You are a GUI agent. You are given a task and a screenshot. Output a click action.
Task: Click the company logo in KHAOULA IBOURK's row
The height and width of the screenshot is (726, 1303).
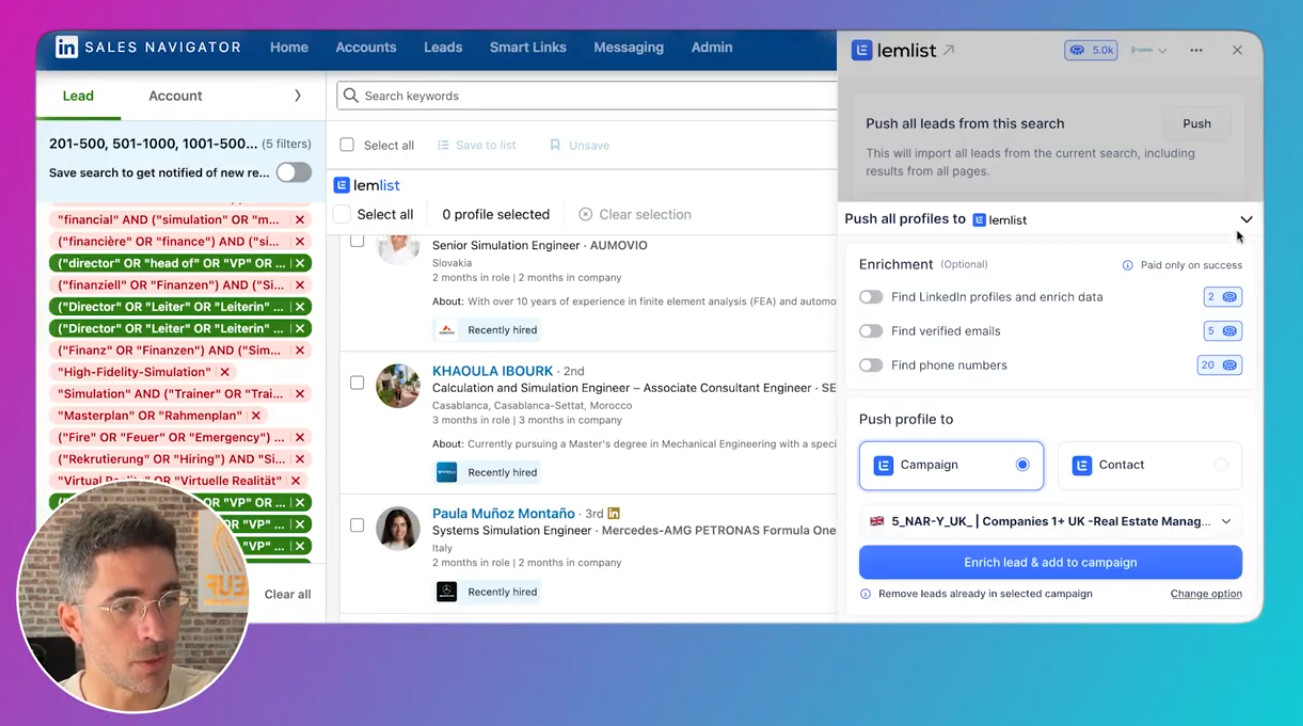pos(447,472)
